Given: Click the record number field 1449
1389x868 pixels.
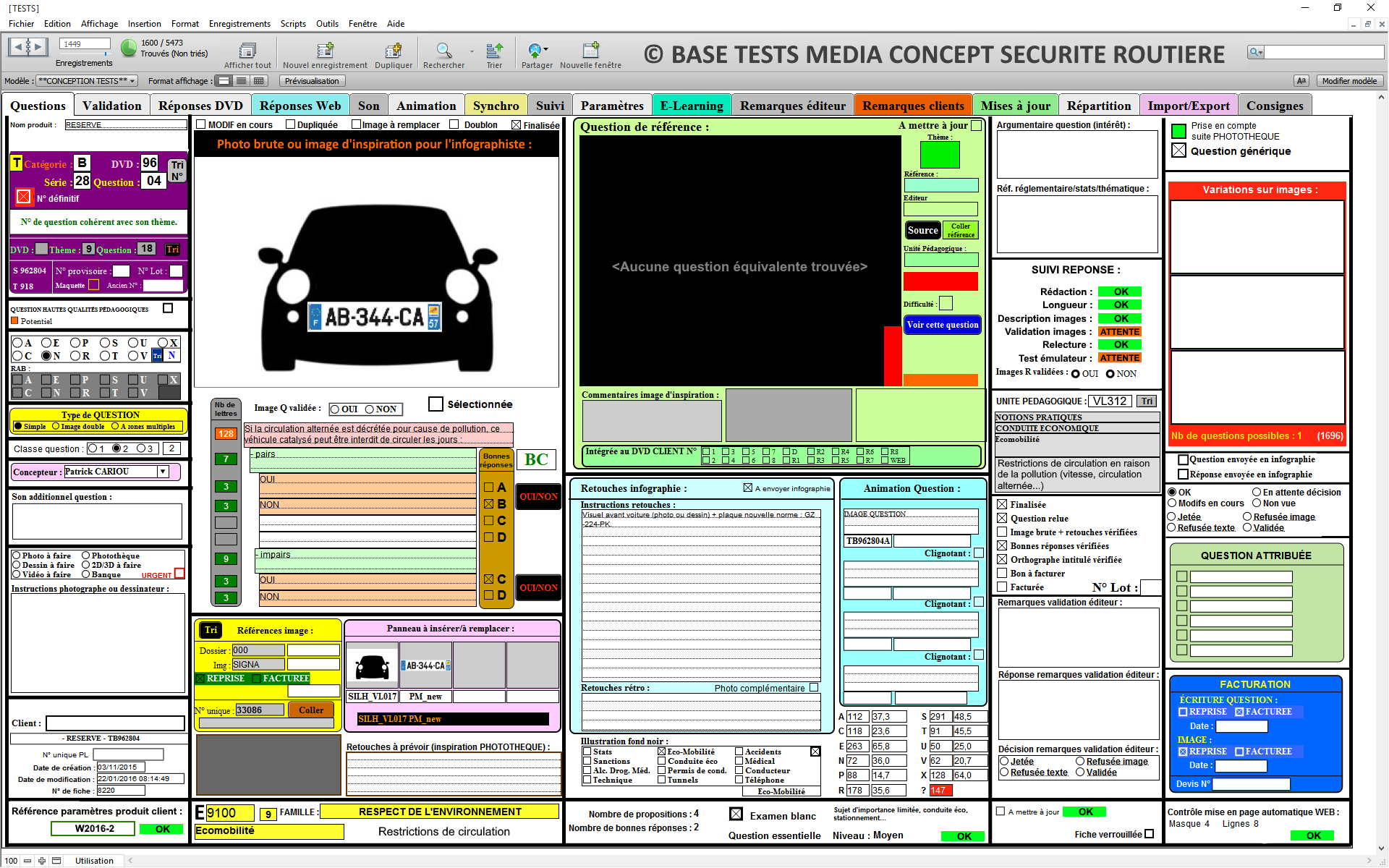Looking at the screenshot, I should (85, 43).
